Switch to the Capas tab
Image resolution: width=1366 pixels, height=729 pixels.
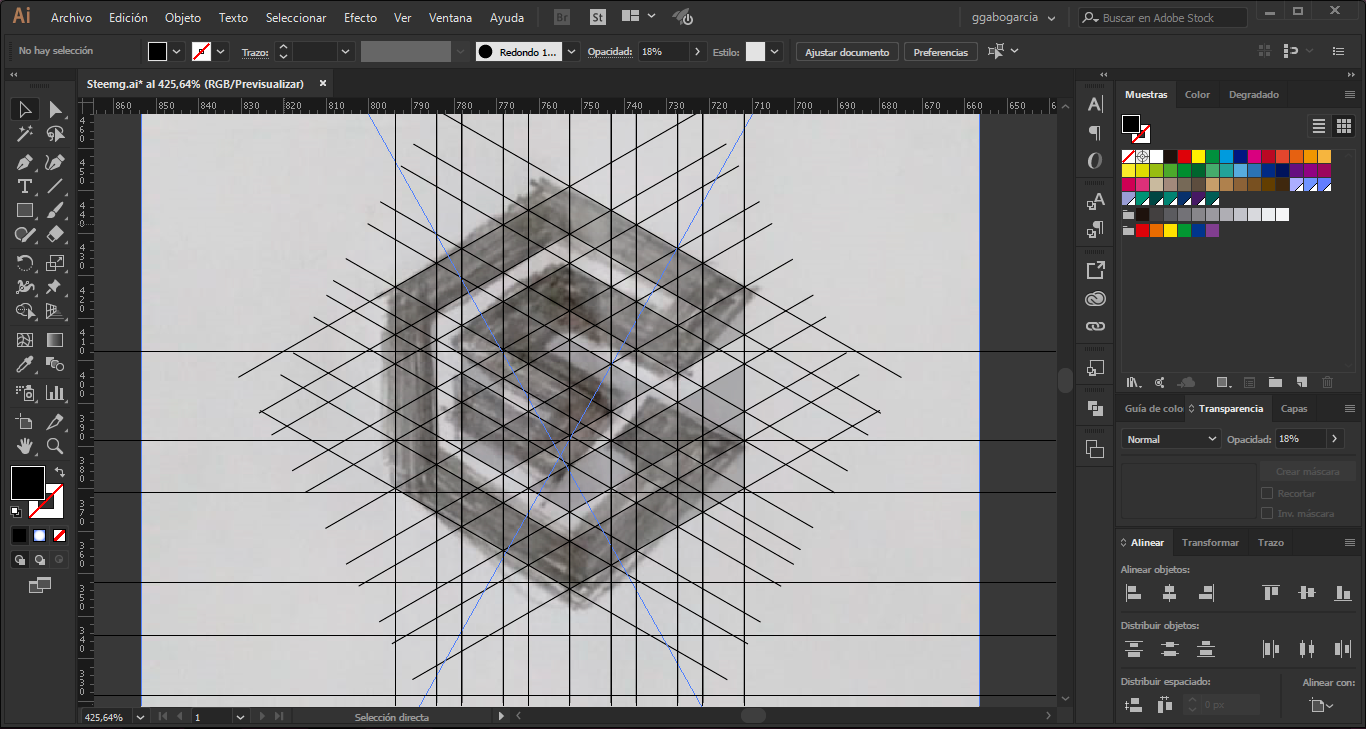tap(1293, 408)
